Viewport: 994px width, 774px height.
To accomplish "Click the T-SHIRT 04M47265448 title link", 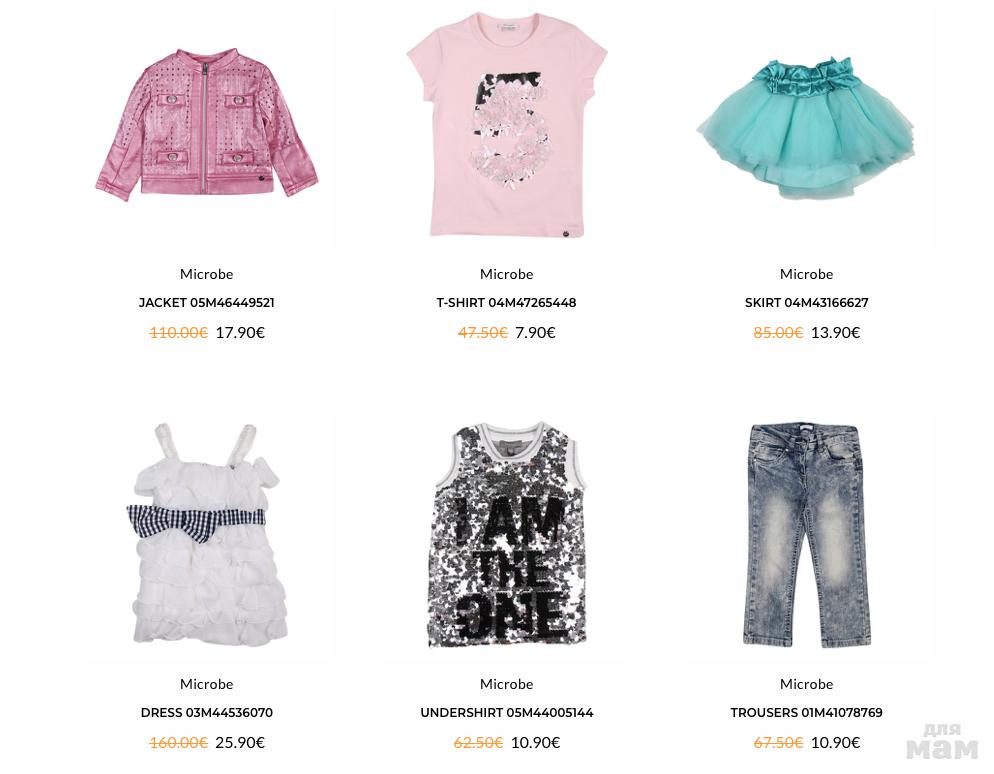I will [507, 303].
